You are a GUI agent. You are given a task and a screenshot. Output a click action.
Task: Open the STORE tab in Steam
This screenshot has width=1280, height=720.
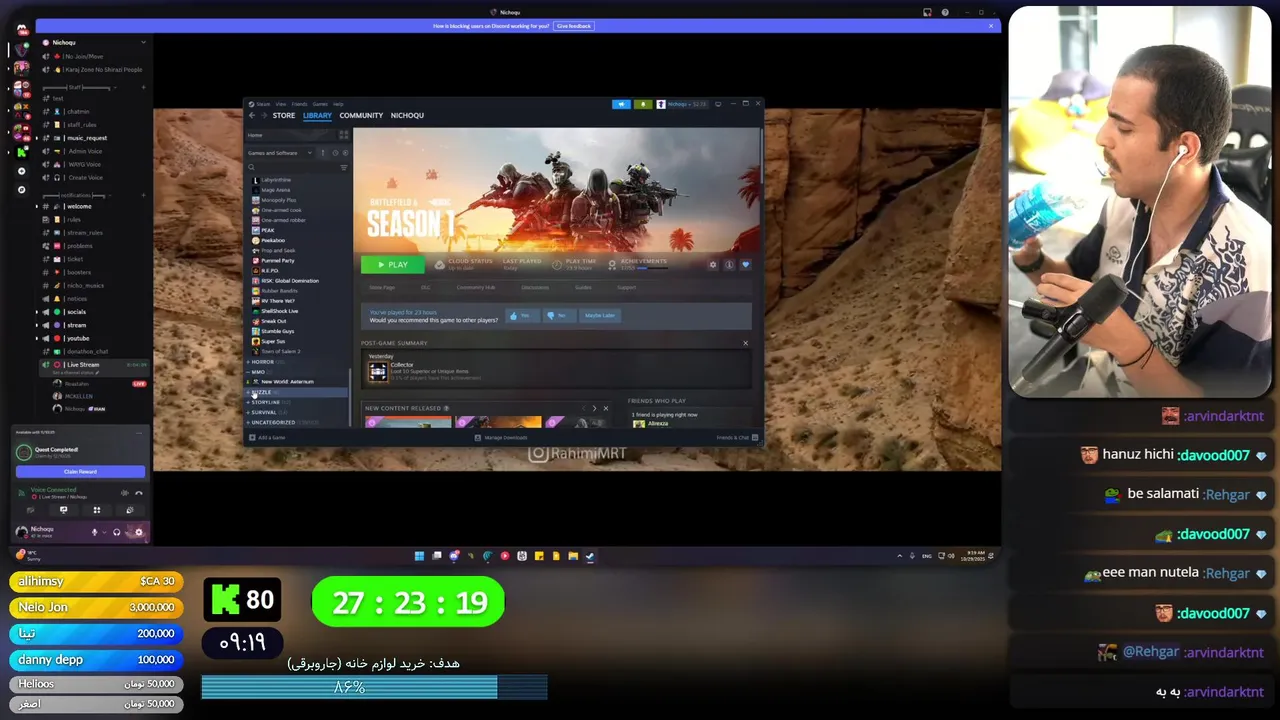click(284, 115)
